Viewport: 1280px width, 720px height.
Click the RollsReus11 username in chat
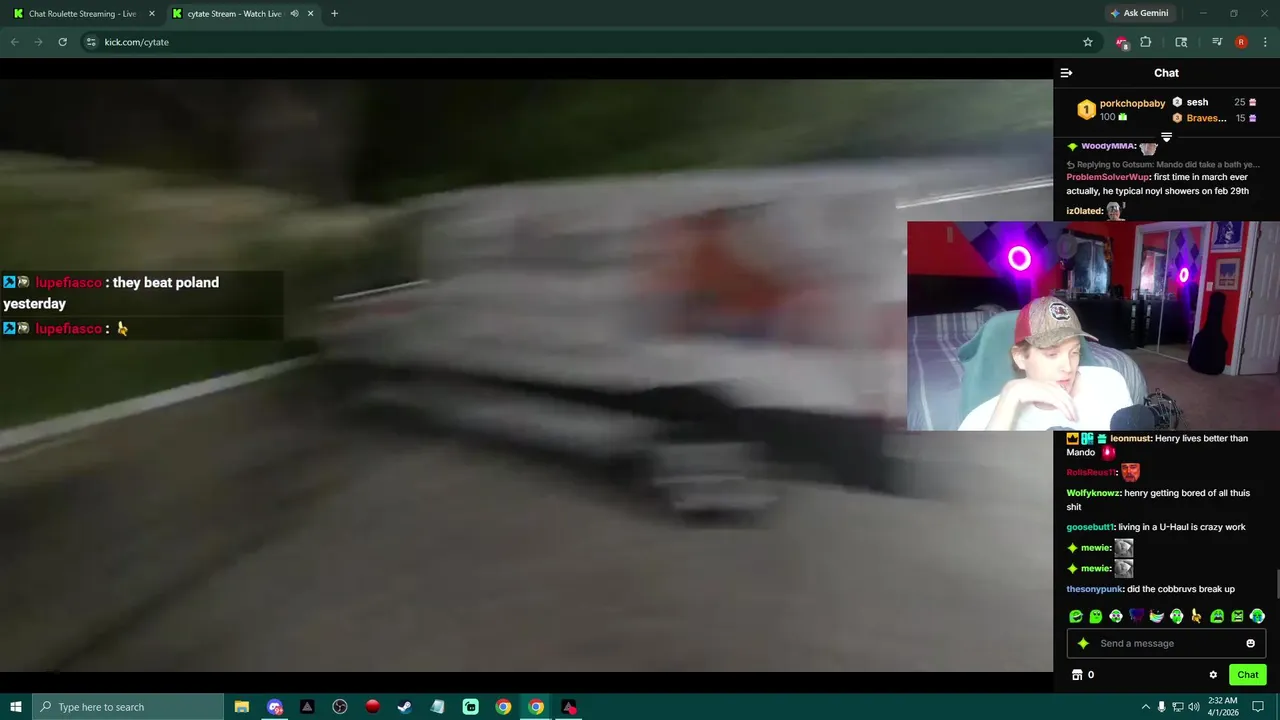coord(1089,472)
